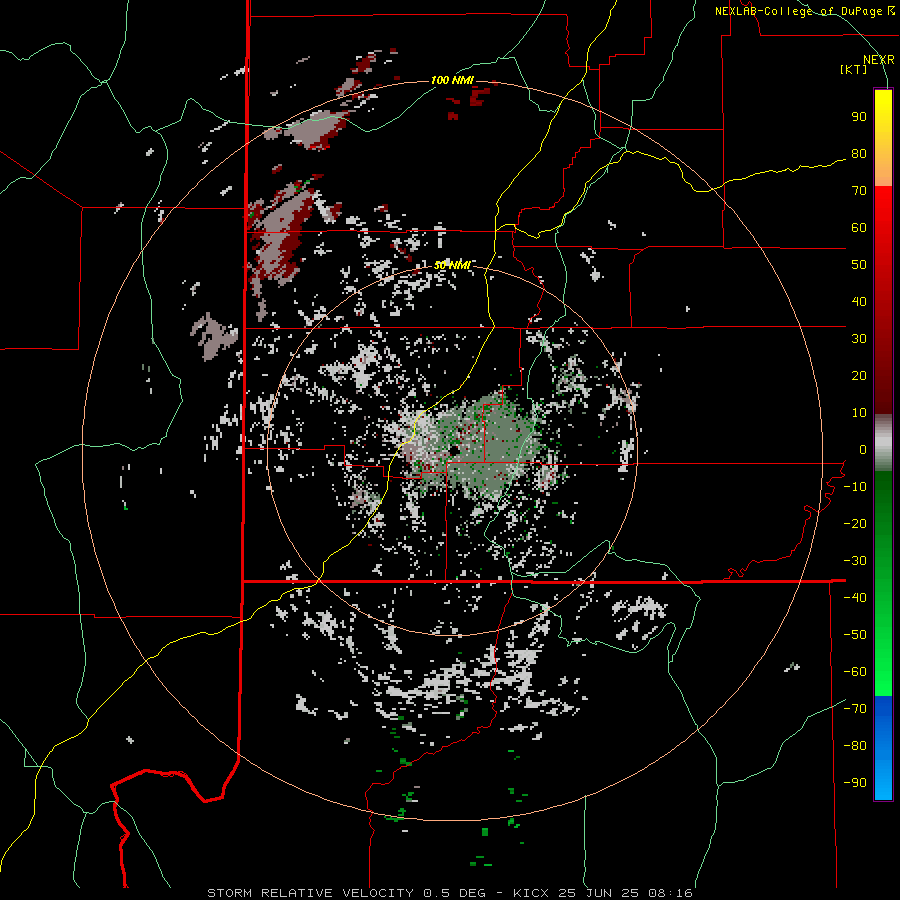This screenshot has width=900, height=900.
Task: Click the STORM RELATIVE VELOCITY caption text
Action: (x=310, y=893)
